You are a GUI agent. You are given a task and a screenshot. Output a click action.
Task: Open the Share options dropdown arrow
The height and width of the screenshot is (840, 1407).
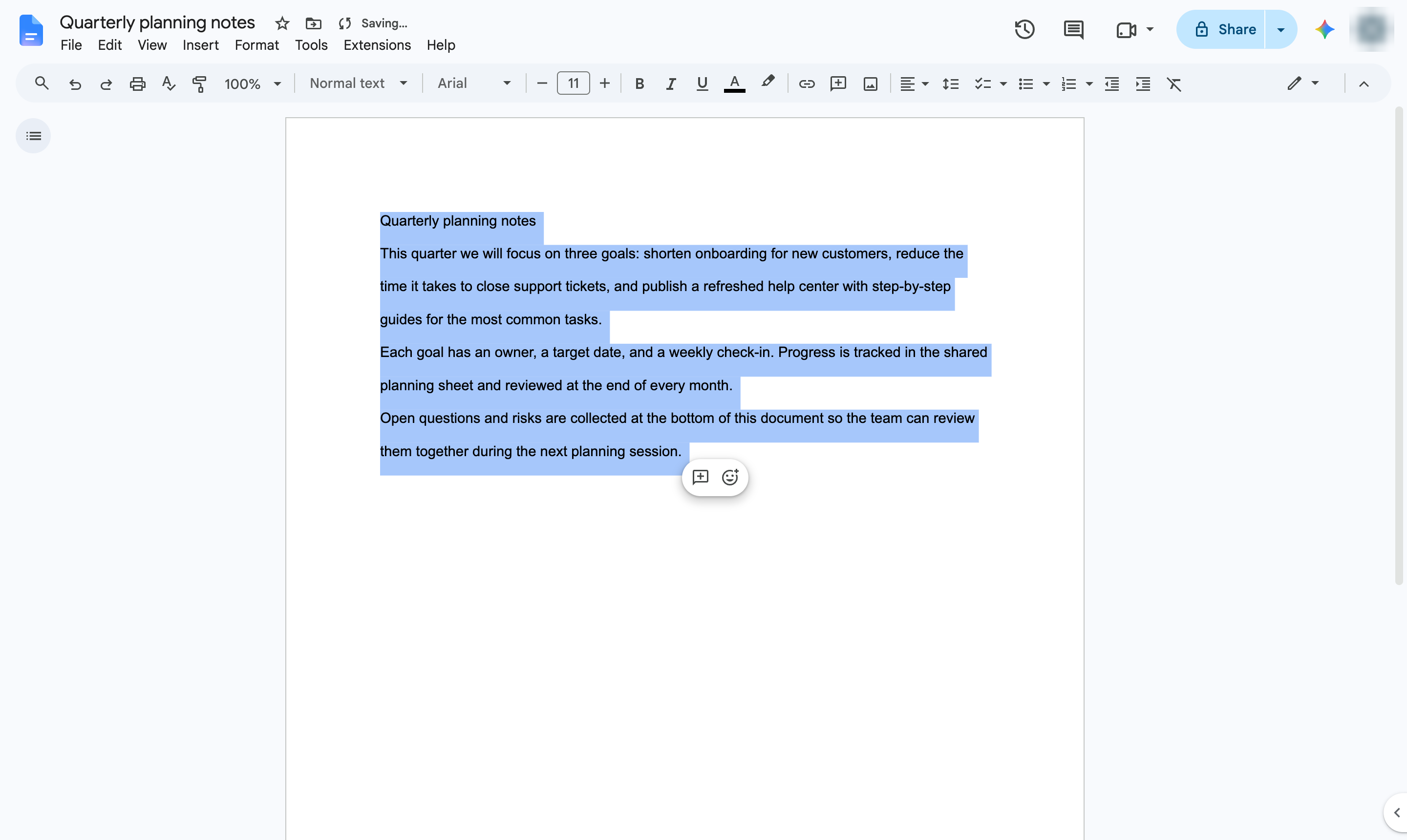click(1281, 29)
